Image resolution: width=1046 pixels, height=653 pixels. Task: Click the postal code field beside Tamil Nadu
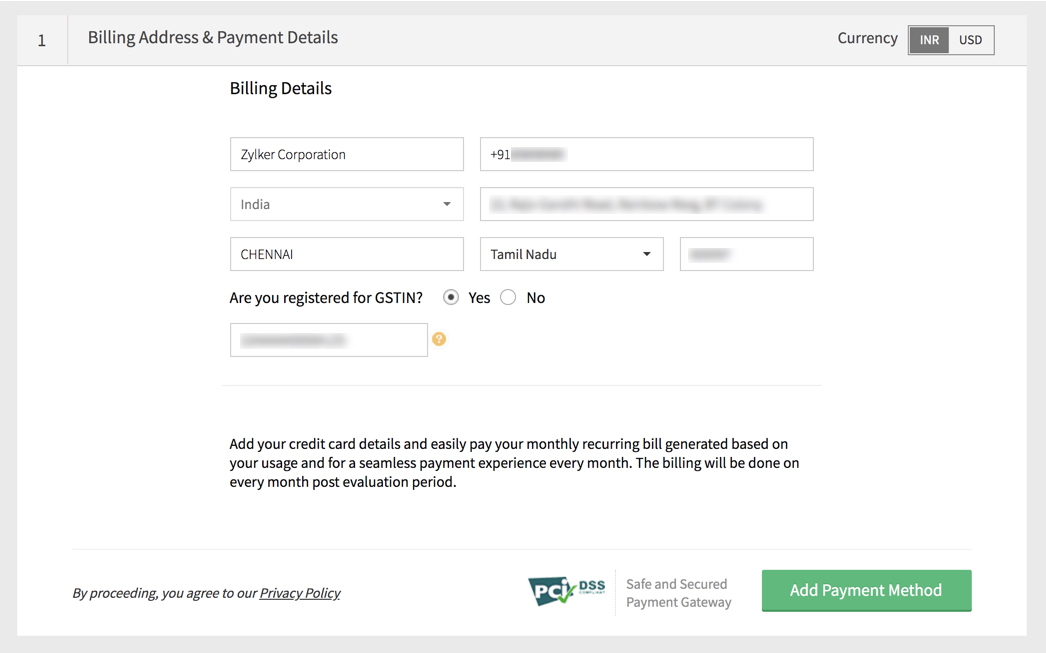tap(746, 254)
